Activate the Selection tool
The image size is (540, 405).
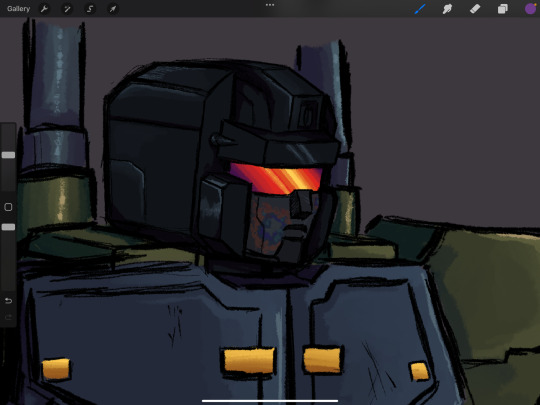[90, 9]
